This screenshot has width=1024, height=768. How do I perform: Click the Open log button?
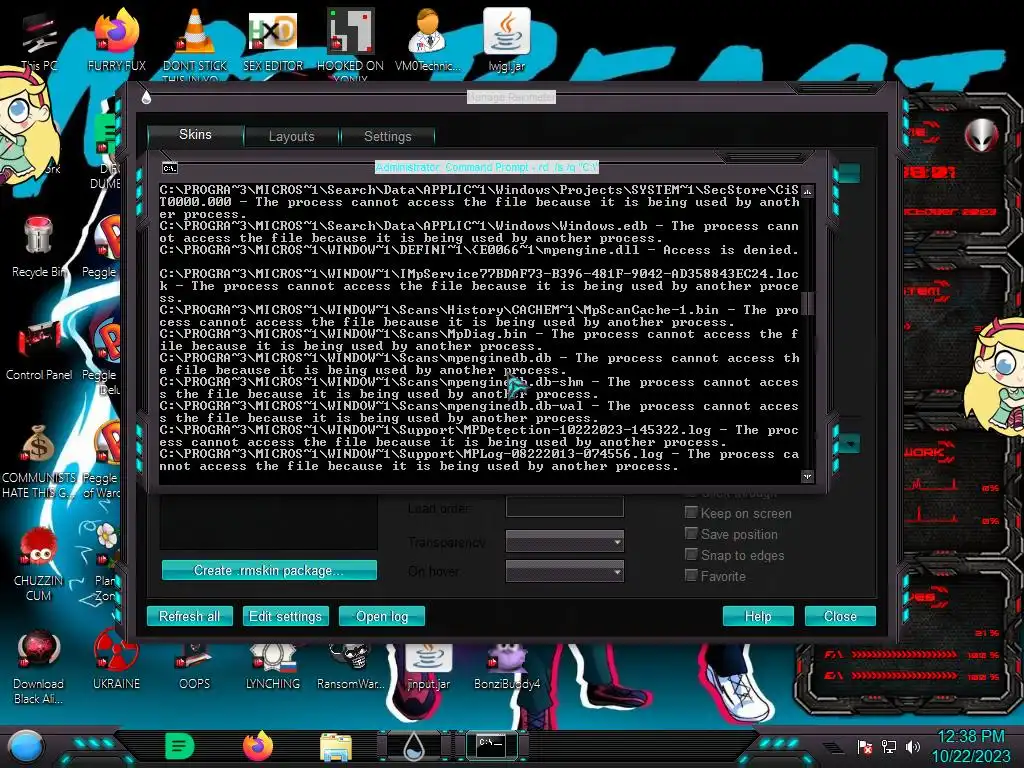(382, 616)
